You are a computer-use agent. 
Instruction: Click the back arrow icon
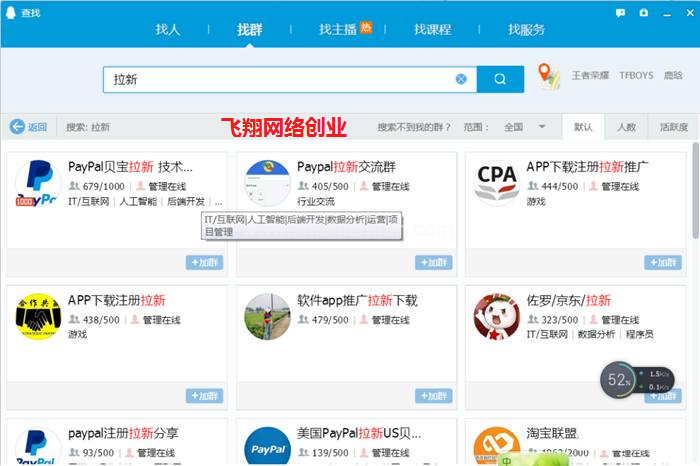pos(17,127)
